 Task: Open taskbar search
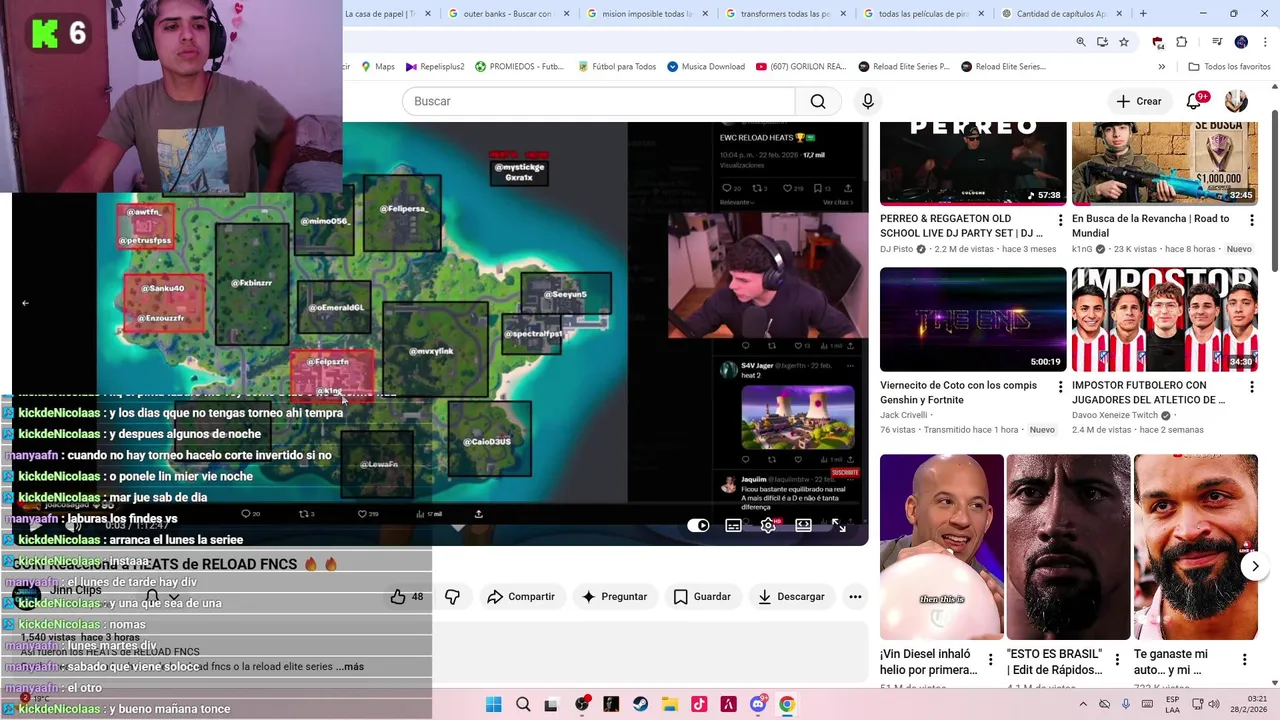click(523, 705)
